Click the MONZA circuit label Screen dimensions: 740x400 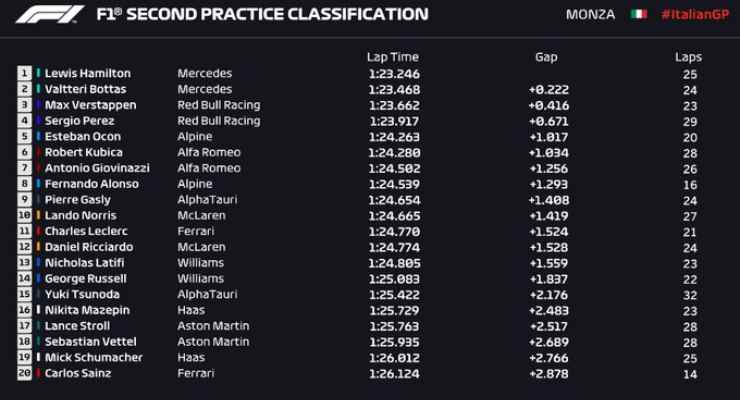click(590, 15)
